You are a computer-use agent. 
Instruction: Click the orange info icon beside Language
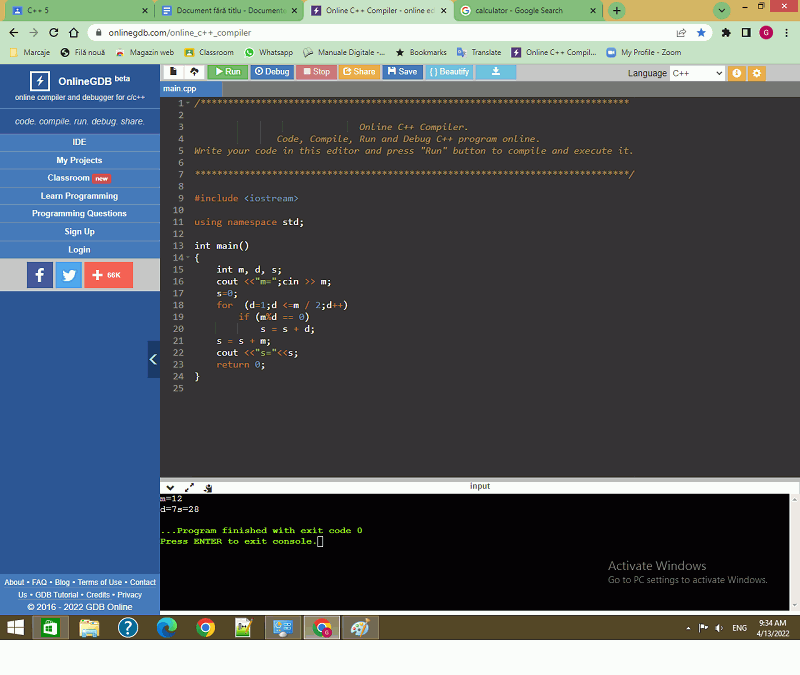(x=737, y=73)
